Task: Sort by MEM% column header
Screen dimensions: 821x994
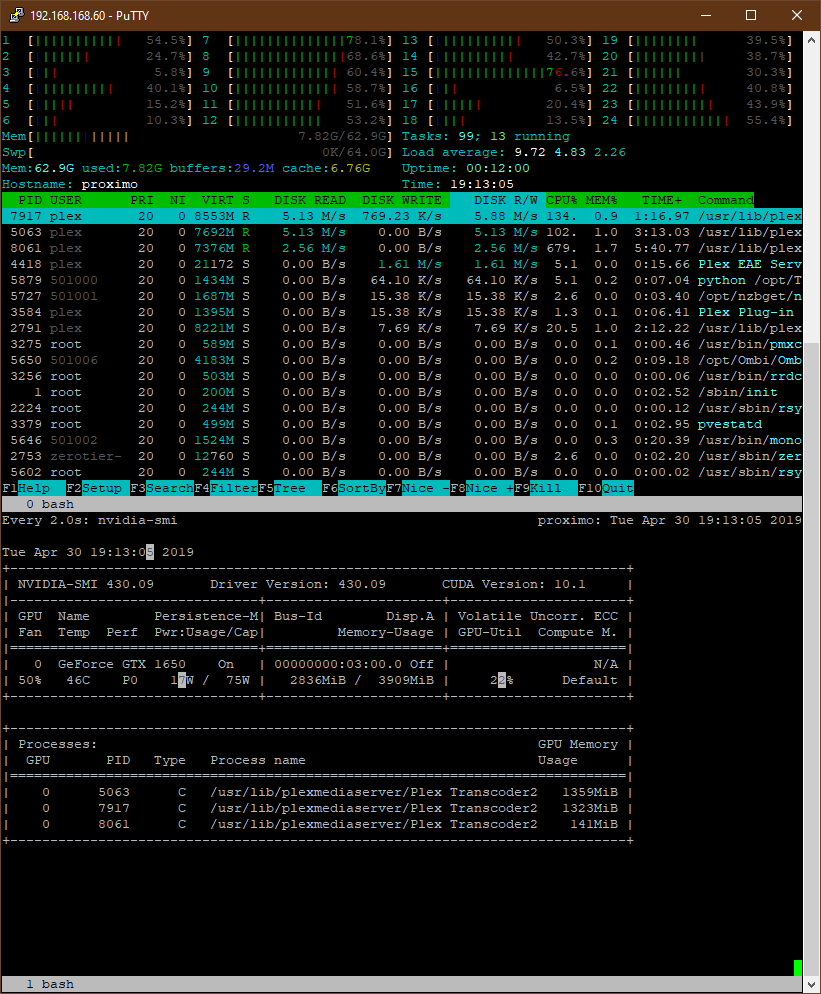Action: click(x=601, y=200)
